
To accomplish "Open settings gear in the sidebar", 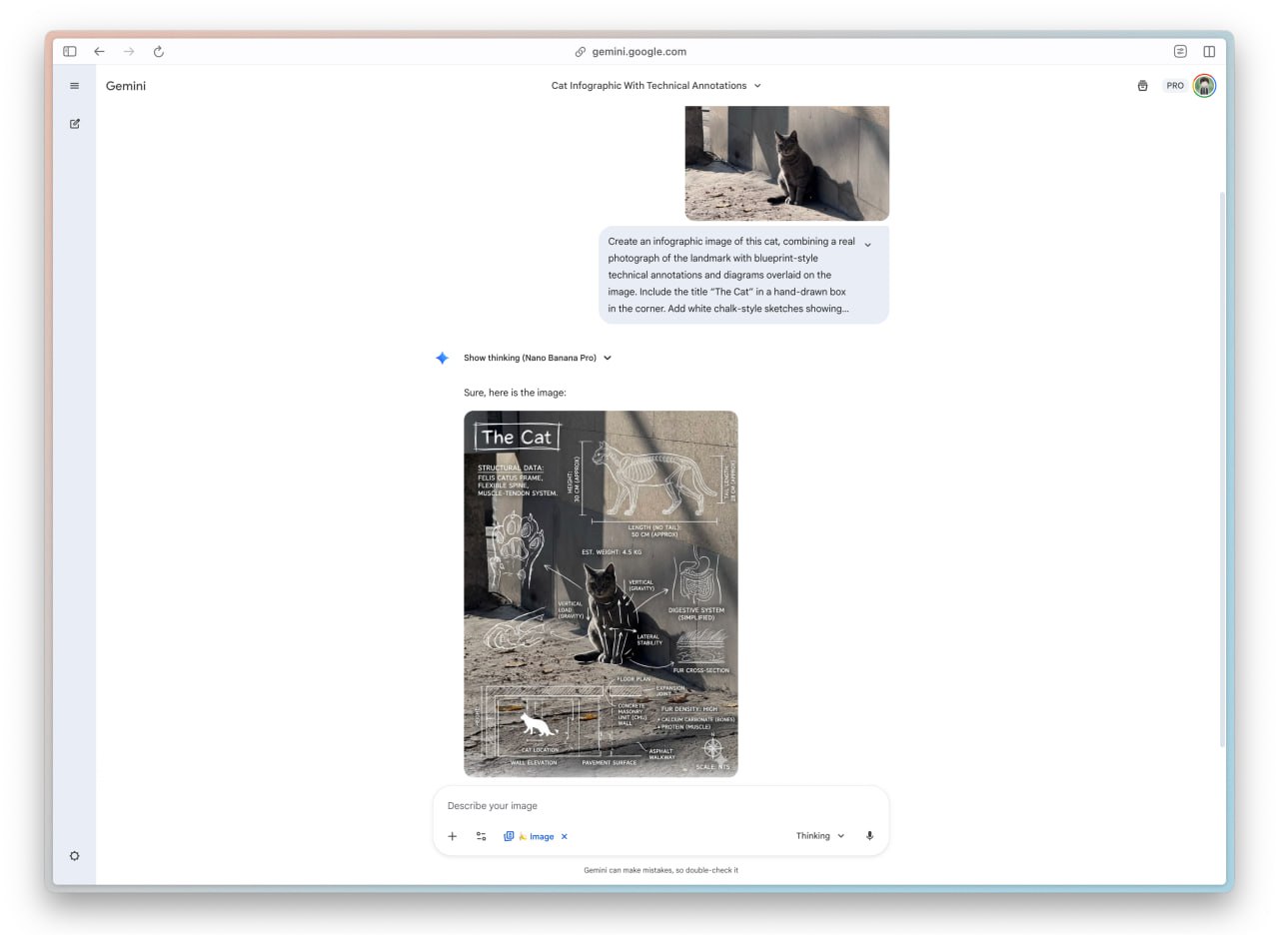I will point(74,856).
